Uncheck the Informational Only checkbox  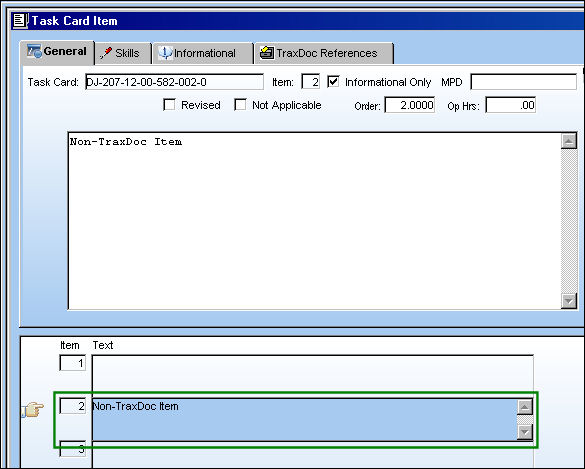pyautogui.click(x=333, y=81)
